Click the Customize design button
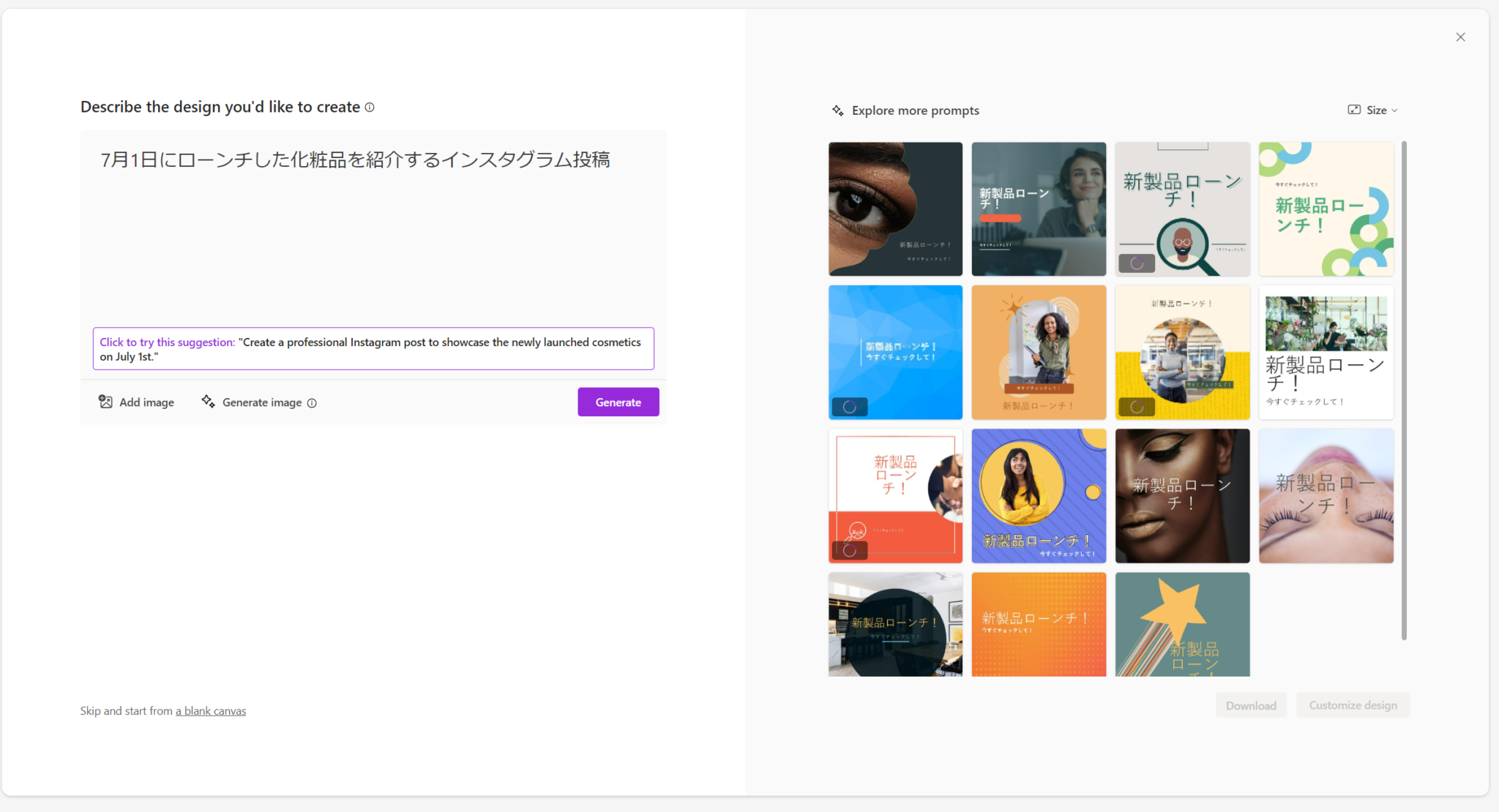Image resolution: width=1499 pixels, height=812 pixels. coord(1352,704)
